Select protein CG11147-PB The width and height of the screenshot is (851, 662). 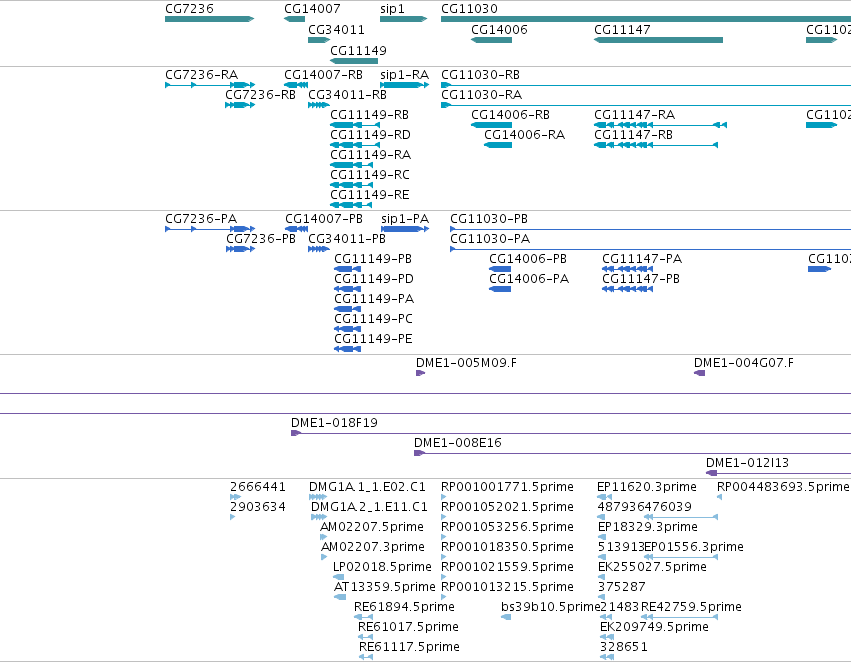(x=627, y=289)
